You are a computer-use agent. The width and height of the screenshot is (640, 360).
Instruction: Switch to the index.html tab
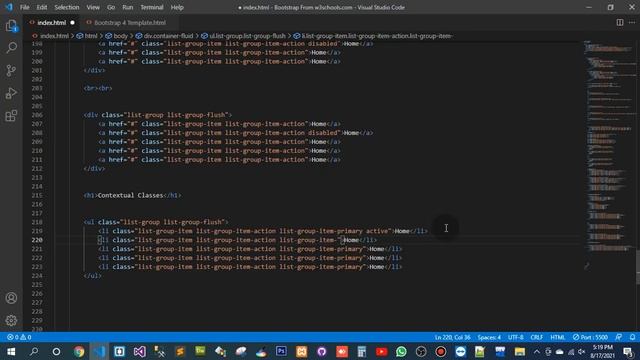52,22
